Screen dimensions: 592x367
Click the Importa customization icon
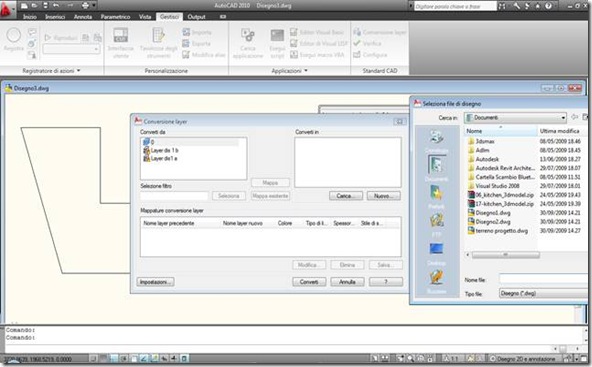click(186, 32)
